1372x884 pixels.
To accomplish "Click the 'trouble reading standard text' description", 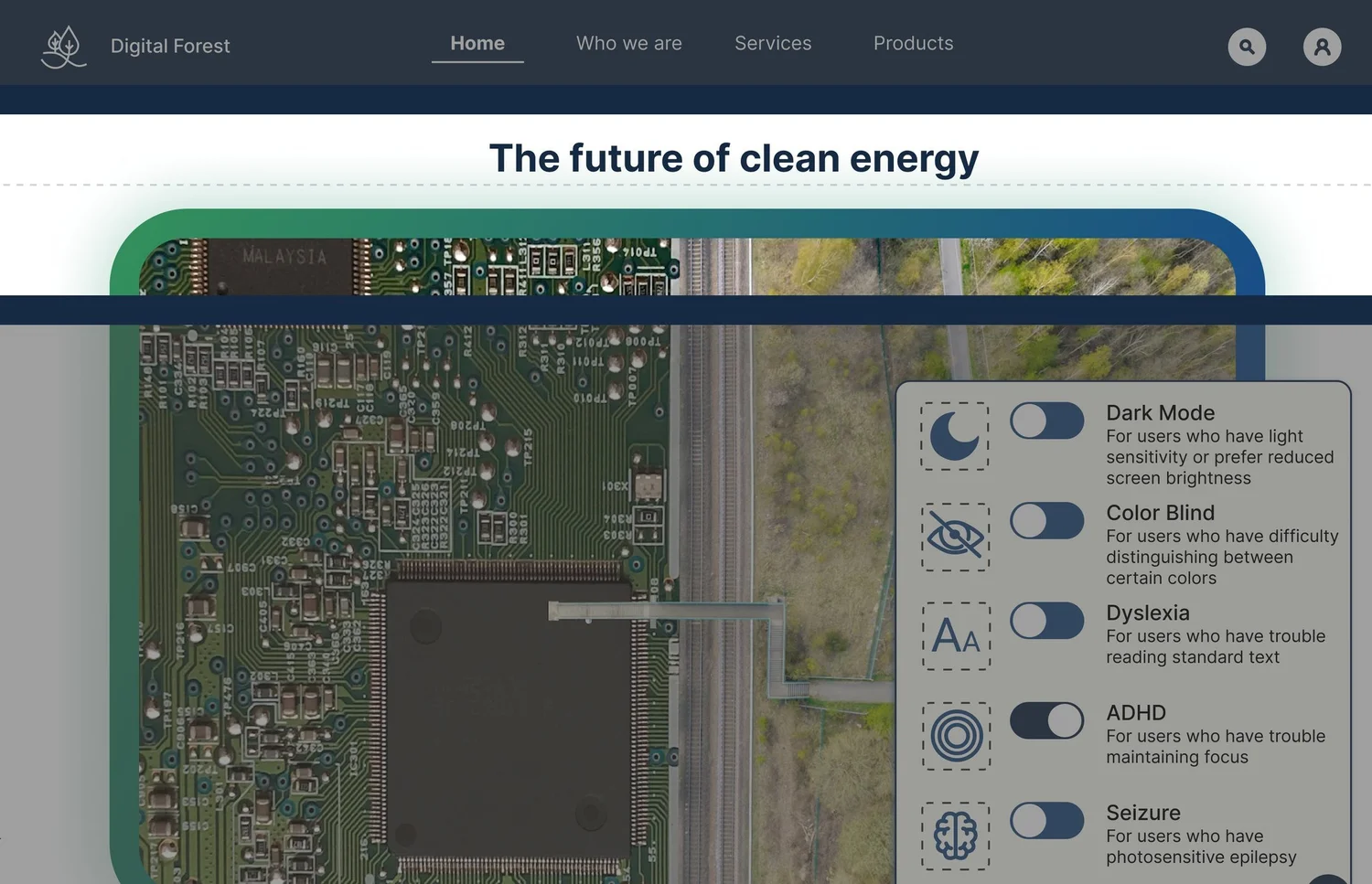I will coord(1216,646).
